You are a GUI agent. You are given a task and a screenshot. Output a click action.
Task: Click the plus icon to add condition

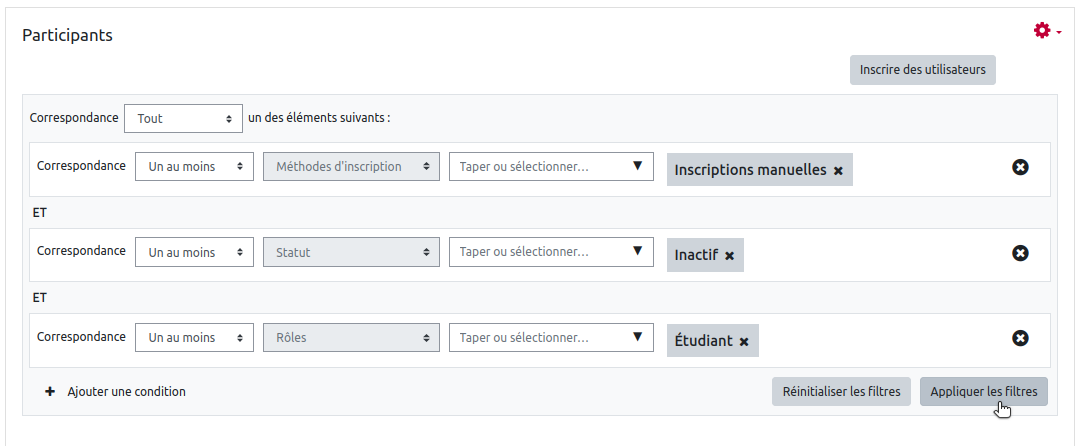click(50, 392)
